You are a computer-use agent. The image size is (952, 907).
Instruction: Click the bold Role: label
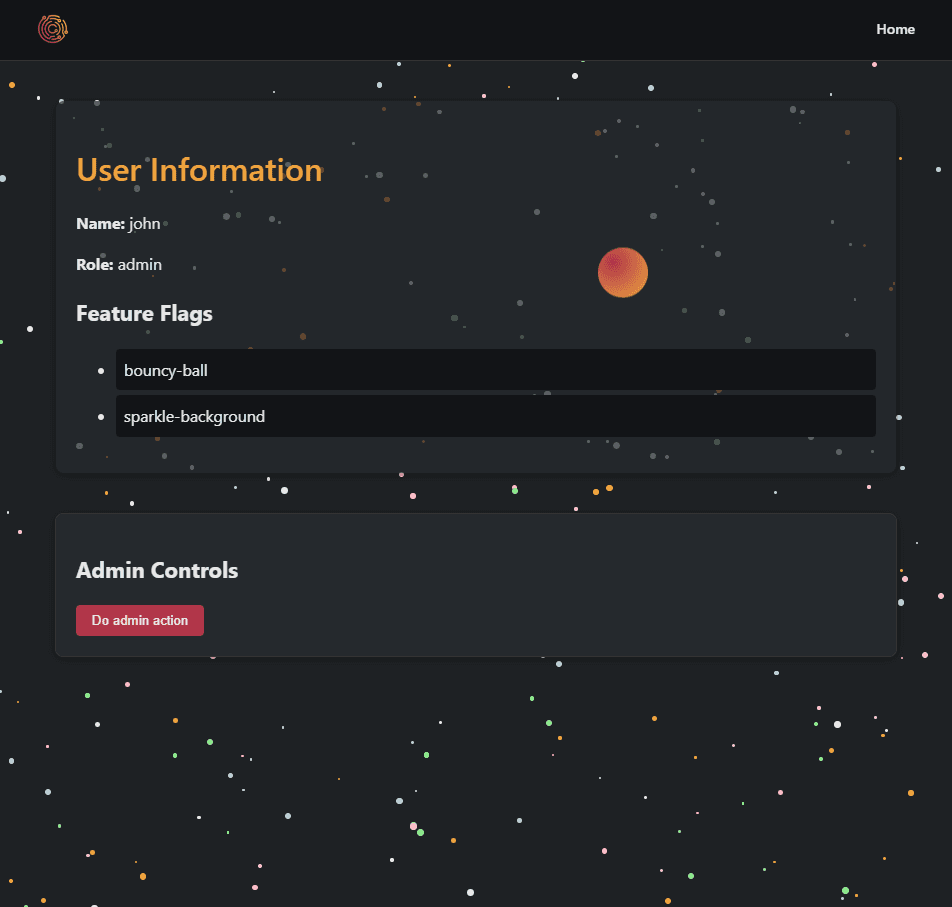tap(95, 265)
